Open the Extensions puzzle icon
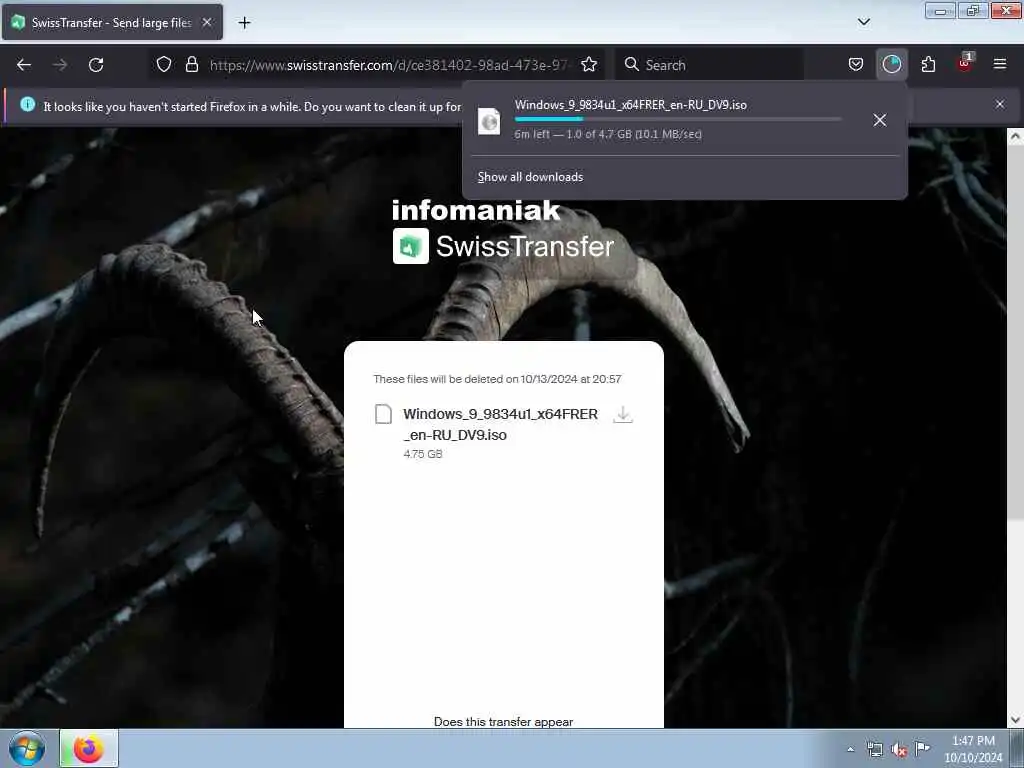 coord(928,65)
